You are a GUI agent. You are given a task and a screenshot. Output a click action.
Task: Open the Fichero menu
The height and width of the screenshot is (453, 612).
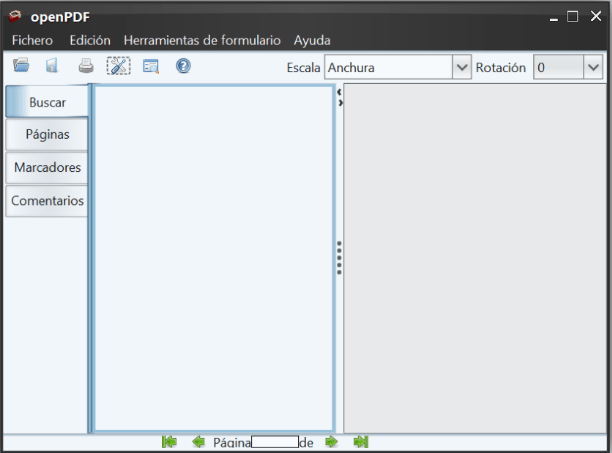pyautogui.click(x=33, y=41)
